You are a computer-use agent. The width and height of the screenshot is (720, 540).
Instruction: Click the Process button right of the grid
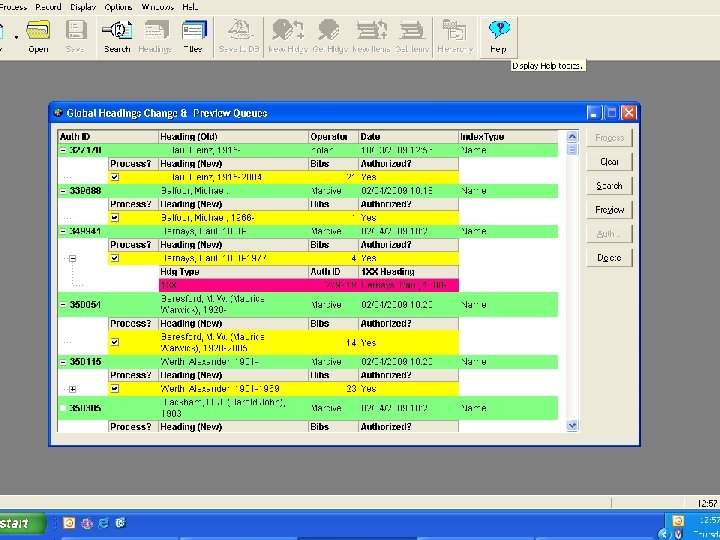pos(609,138)
